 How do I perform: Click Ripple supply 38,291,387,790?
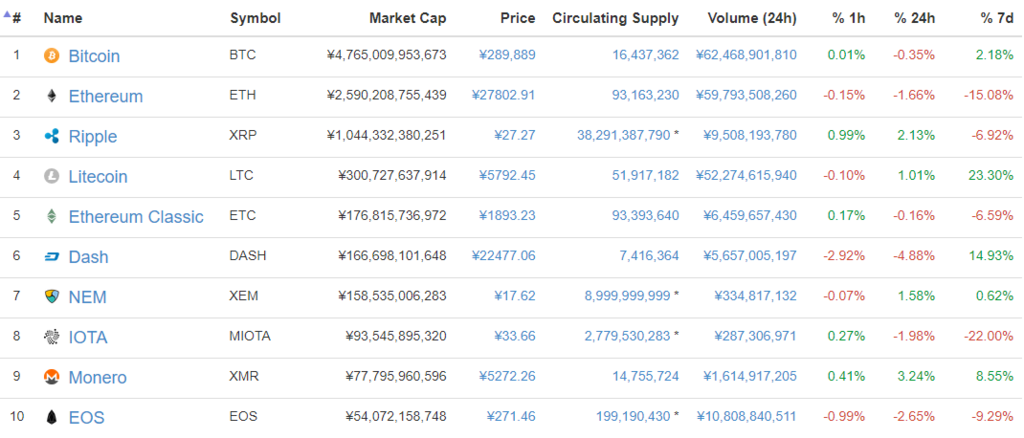(x=624, y=135)
